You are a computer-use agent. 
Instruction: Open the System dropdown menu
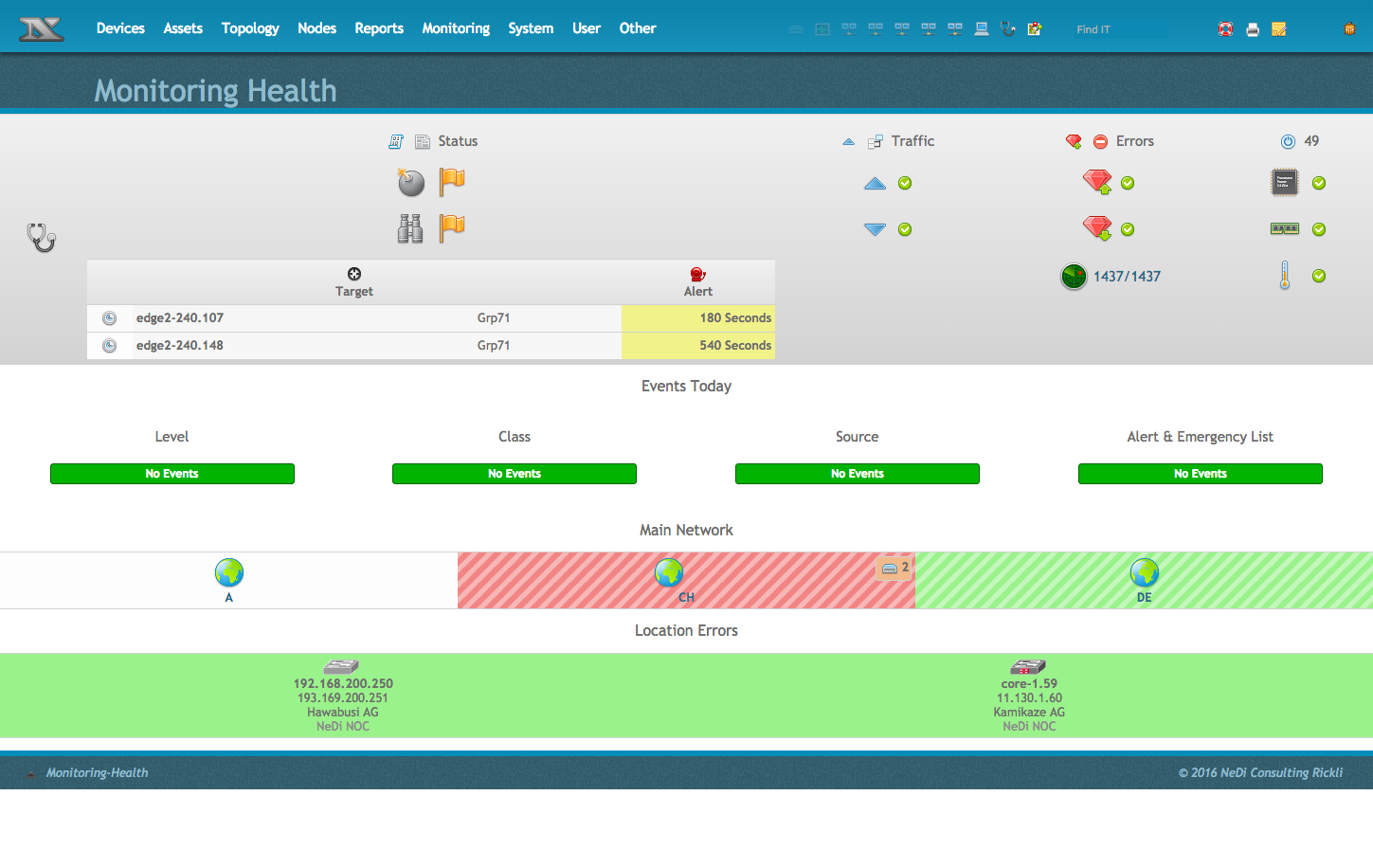click(x=531, y=28)
